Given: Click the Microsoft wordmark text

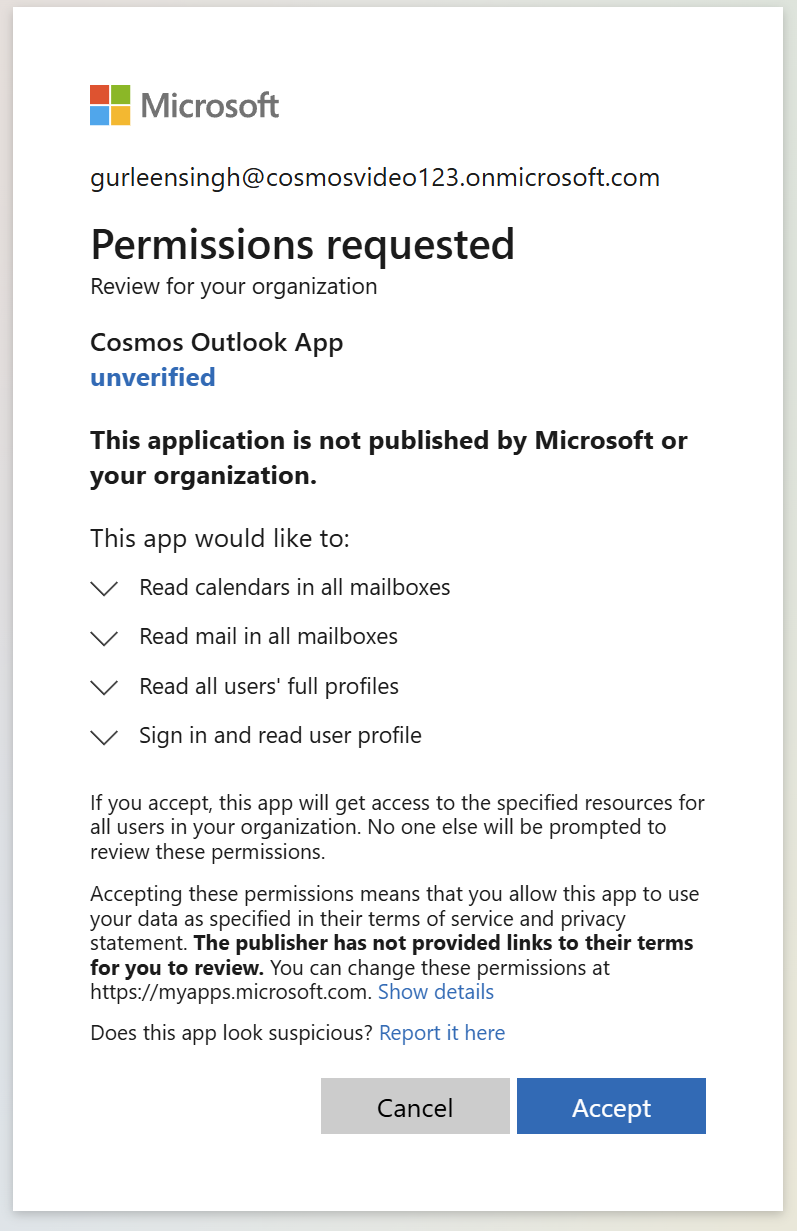Looking at the screenshot, I should tap(210, 105).
